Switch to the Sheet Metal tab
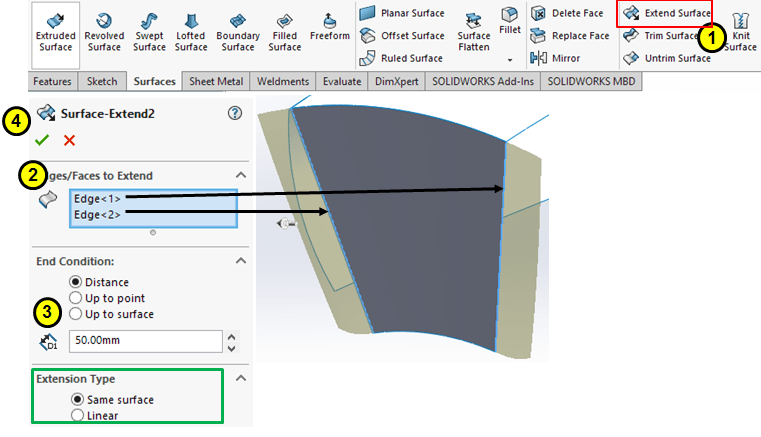Image resolution: width=761 pixels, height=437 pixels. tap(217, 82)
